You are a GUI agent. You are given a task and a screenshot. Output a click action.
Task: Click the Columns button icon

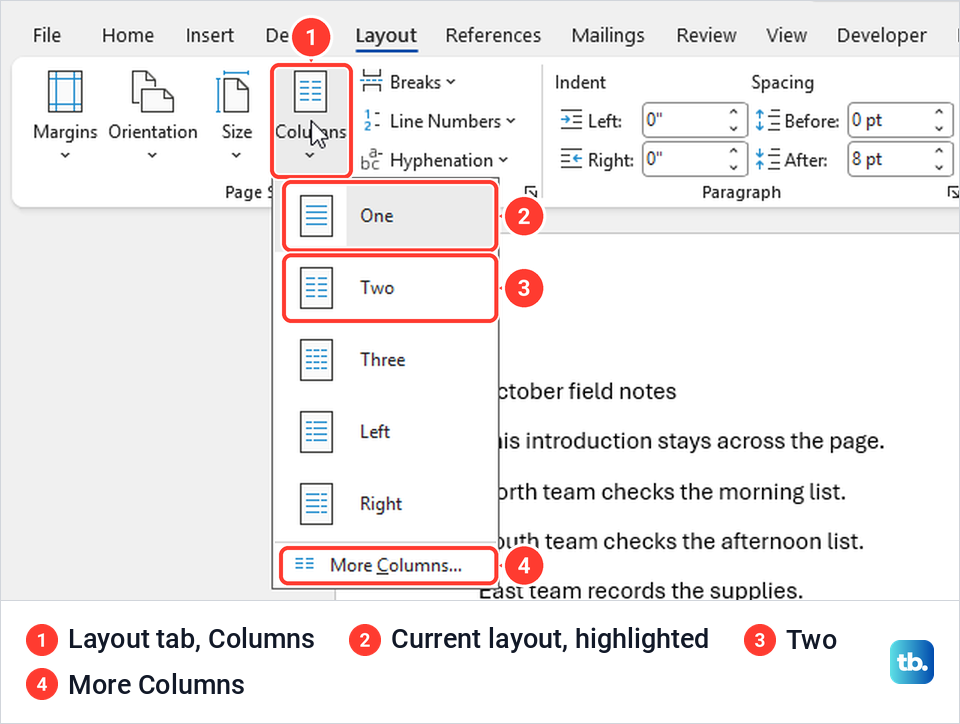[310, 91]
